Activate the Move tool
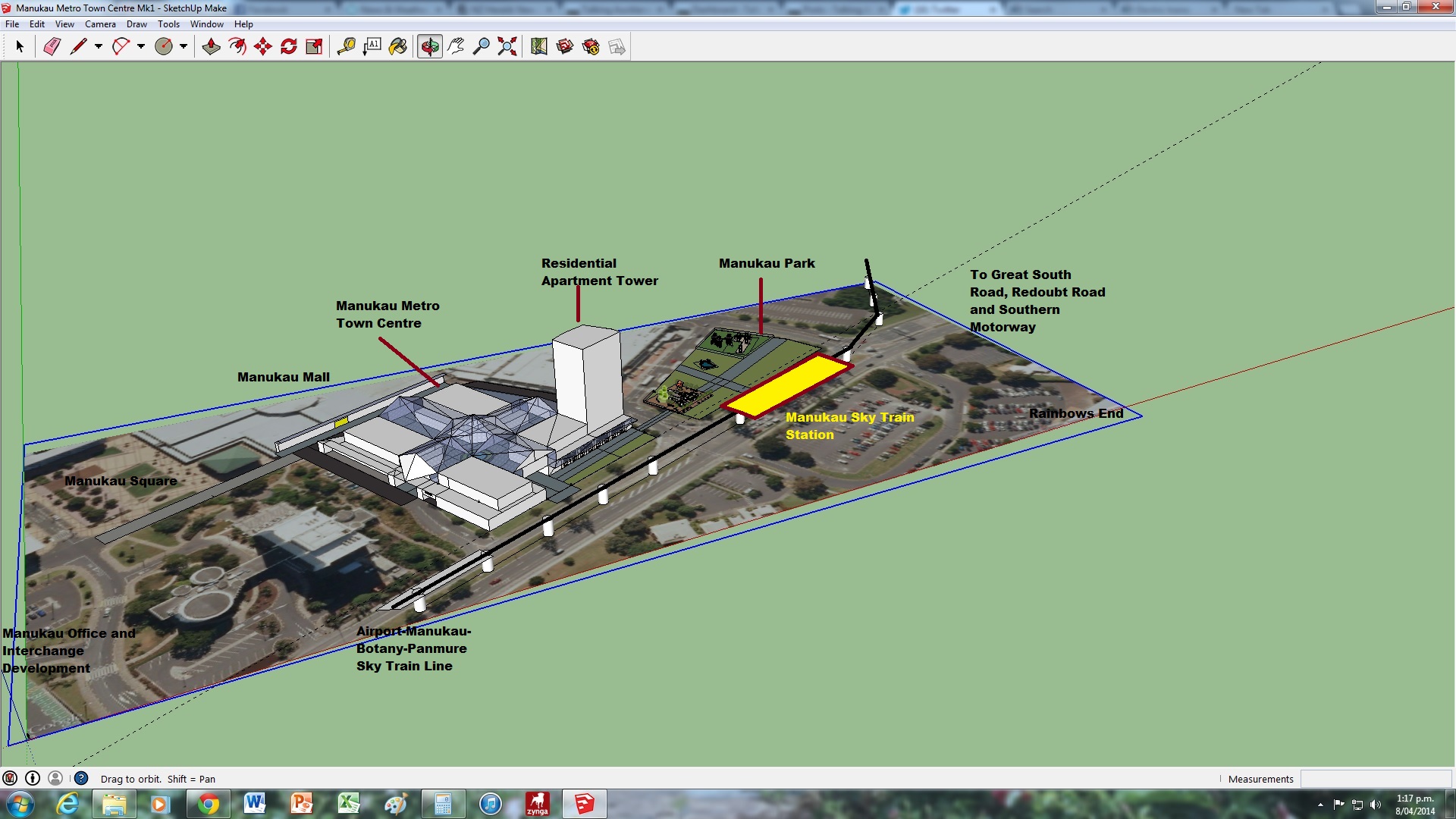The height and width of the screenshot is (819, 1456). [263, 47]
